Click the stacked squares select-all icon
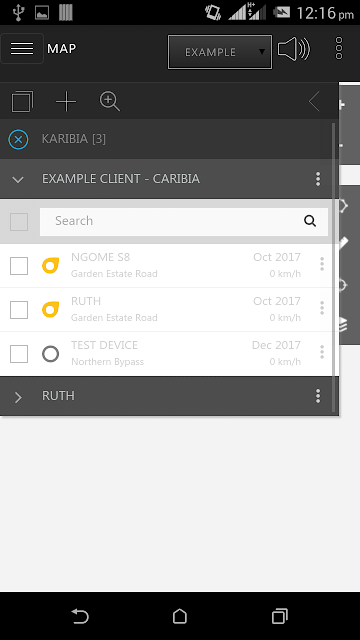Viewport: 360px width, 640px height. (x=22, y=101)
